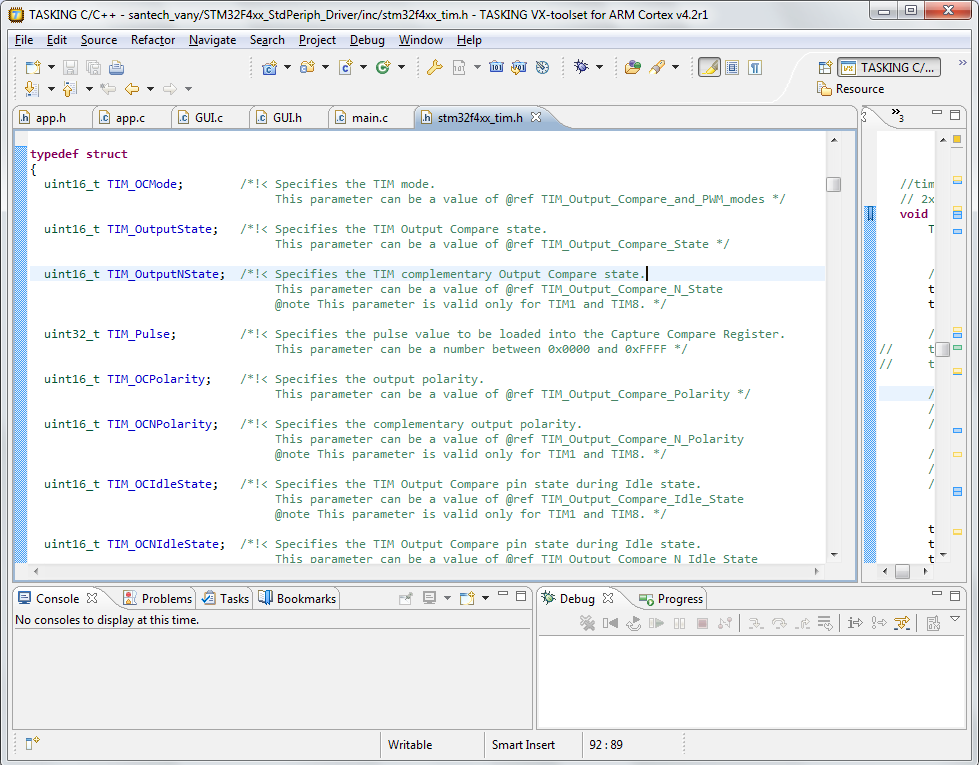Open the File menu

[x=24, y=40]
